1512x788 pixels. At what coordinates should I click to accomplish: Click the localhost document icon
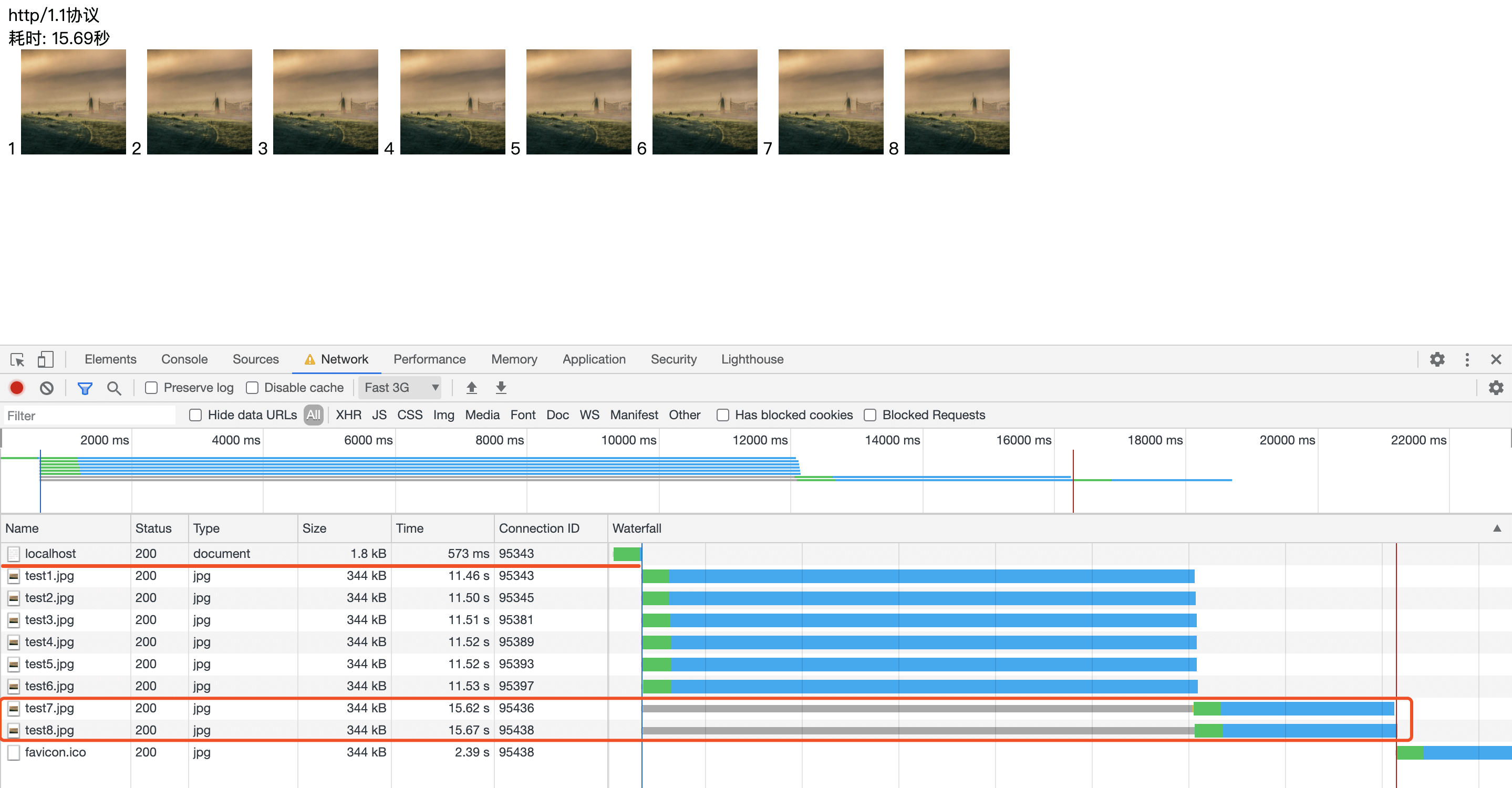tap(14, 554)
